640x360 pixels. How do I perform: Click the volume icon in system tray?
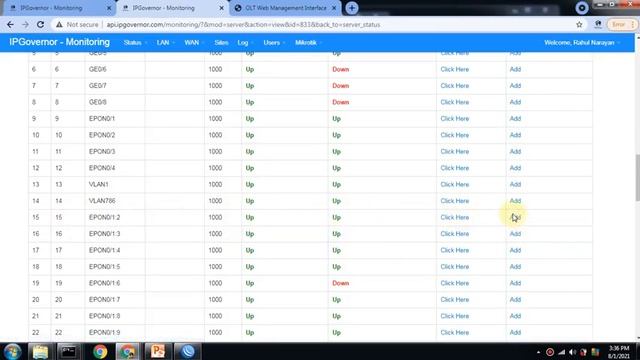click(x=572, y=352)
